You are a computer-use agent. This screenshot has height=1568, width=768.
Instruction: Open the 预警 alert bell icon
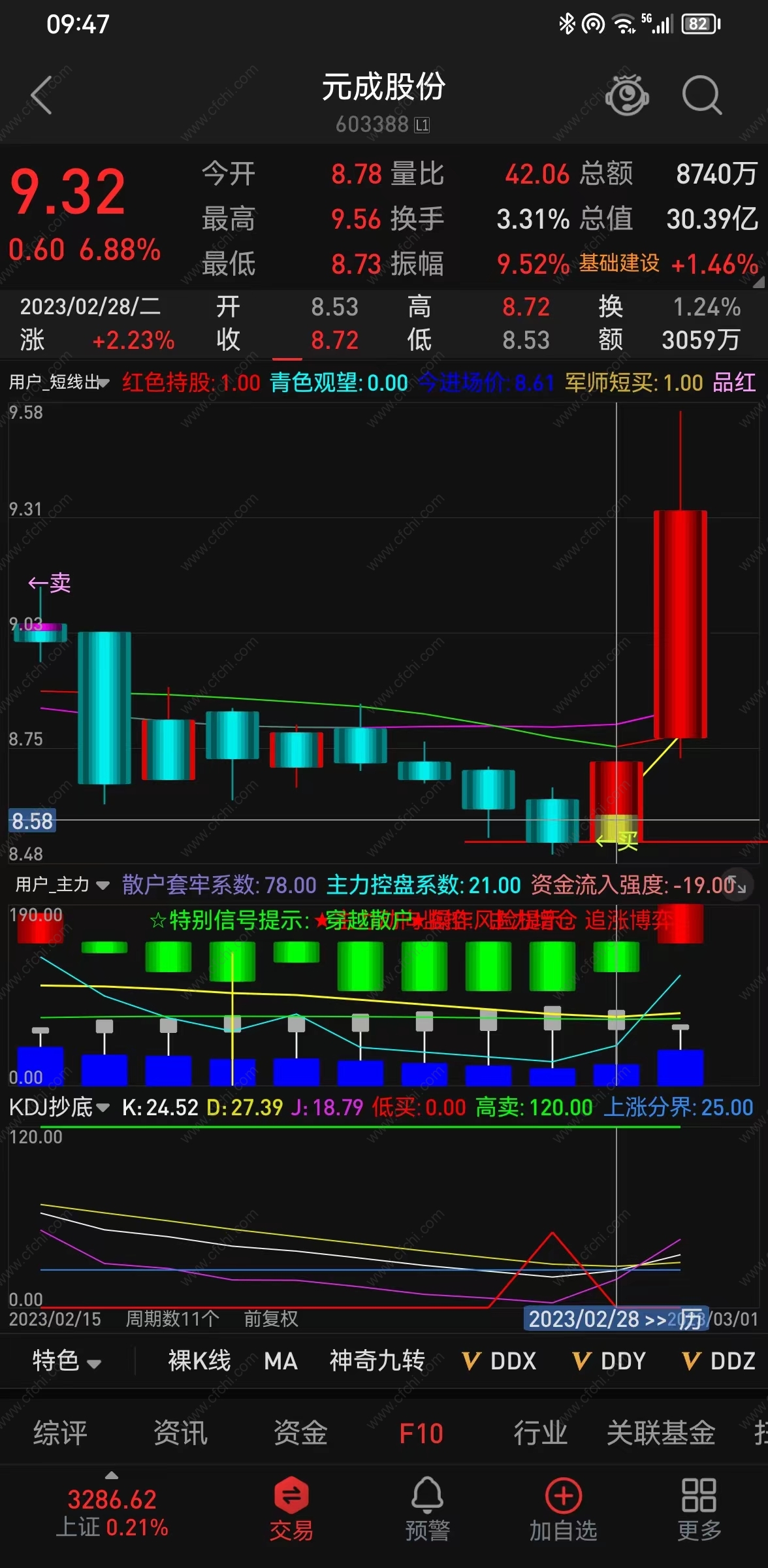[x=428, y=1509]
